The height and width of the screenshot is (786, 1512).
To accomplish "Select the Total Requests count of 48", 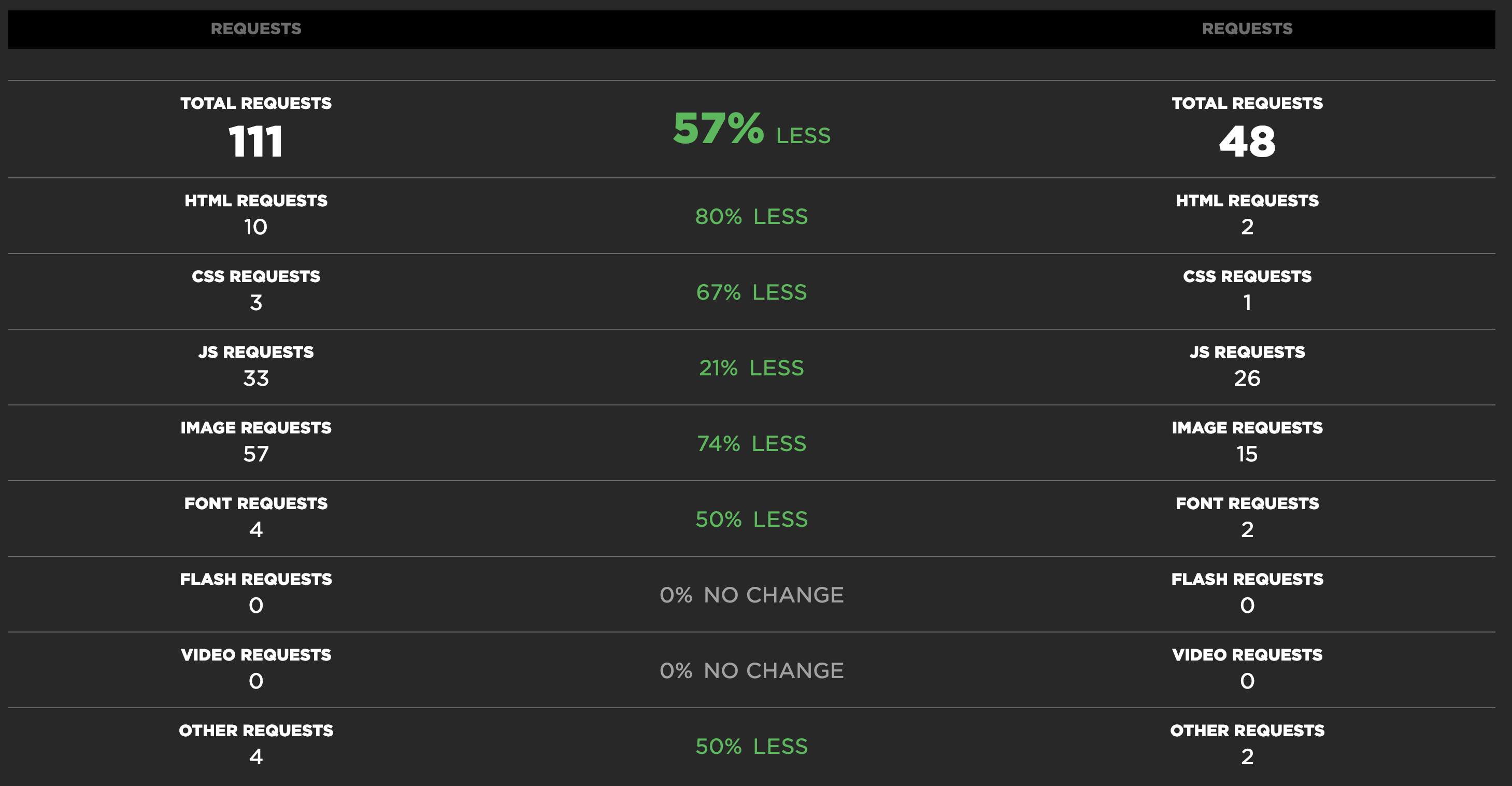I will (1247, 142).
